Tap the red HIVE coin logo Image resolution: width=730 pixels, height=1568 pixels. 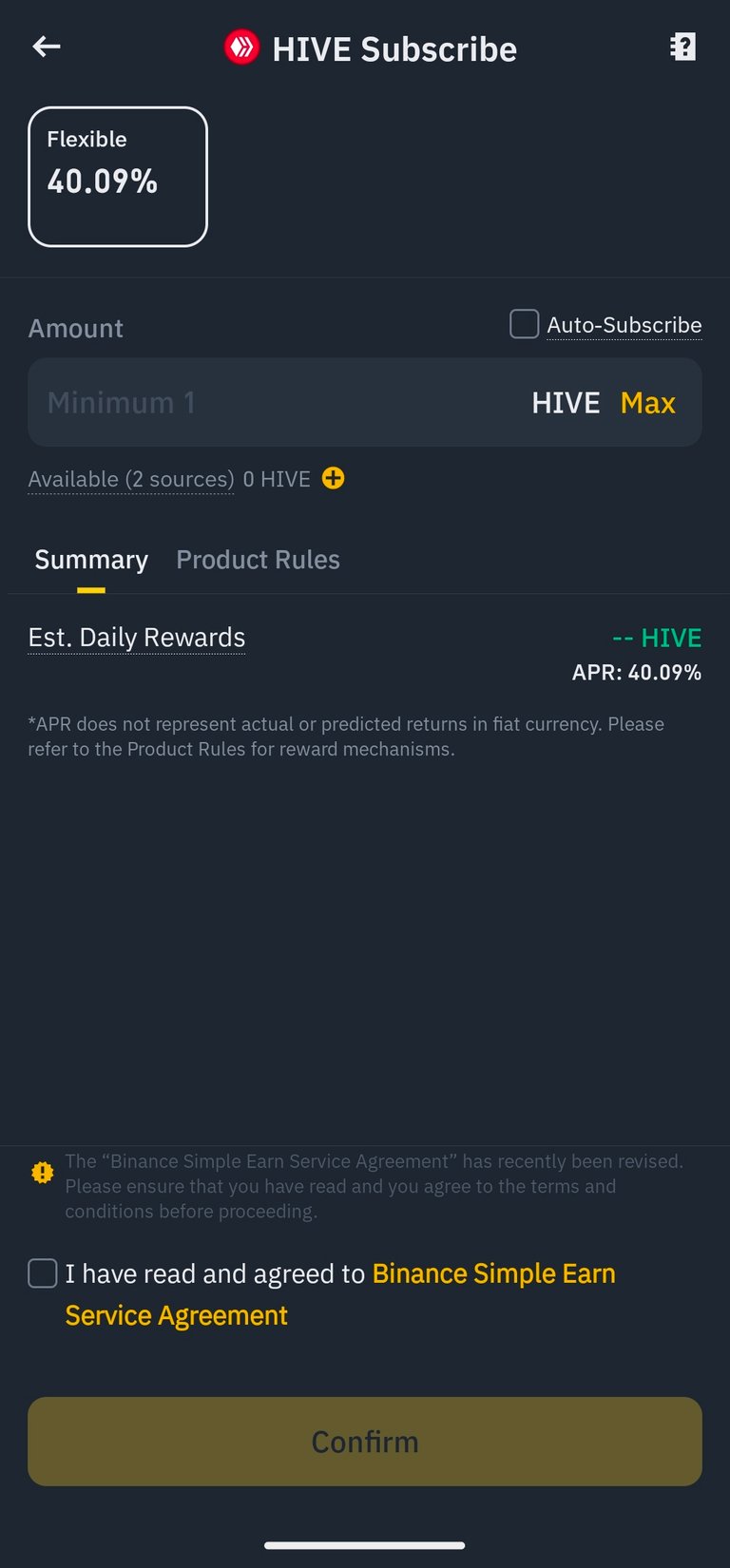(x=241, y=48)
